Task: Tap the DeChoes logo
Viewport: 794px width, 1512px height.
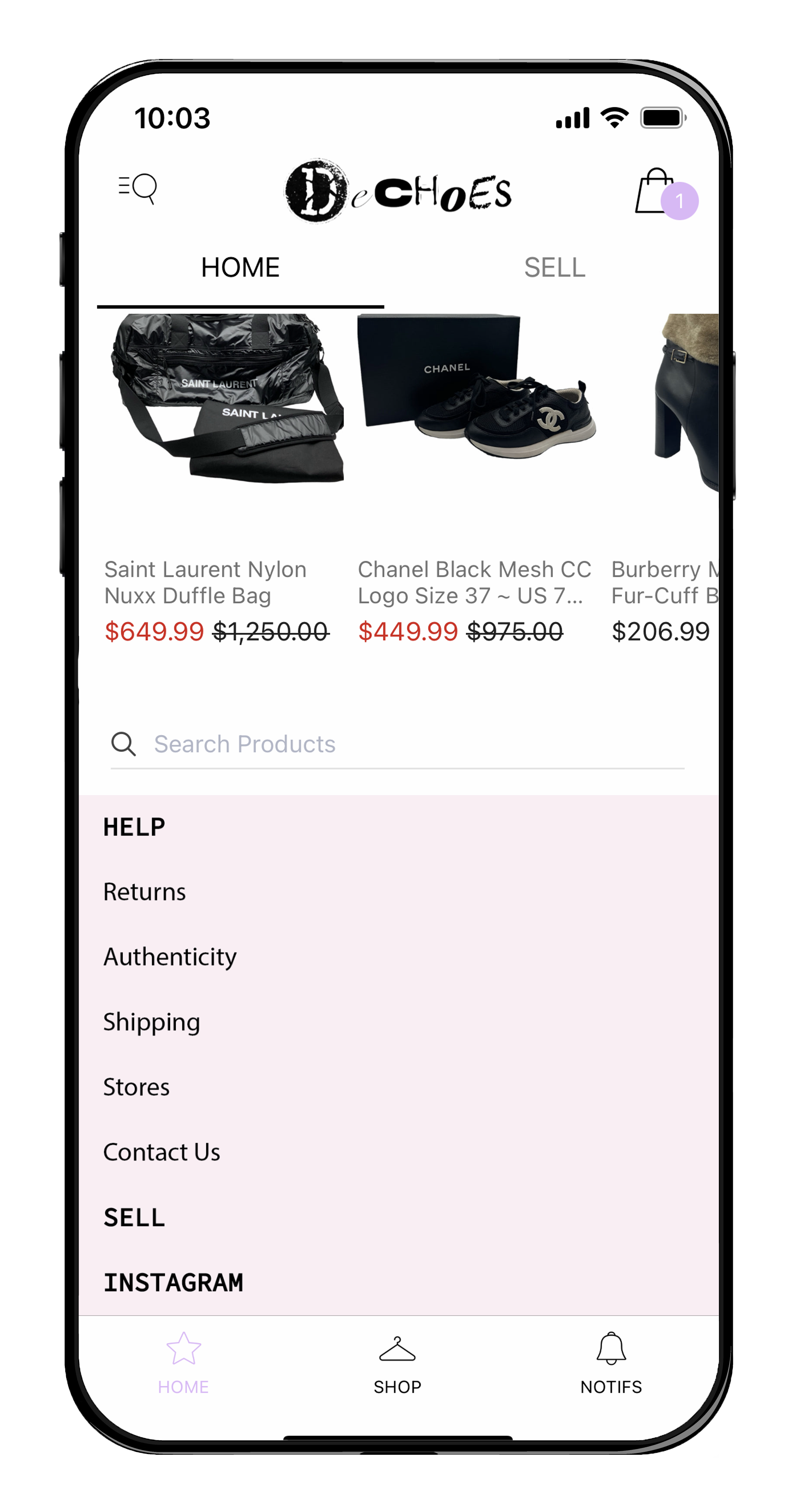Action: click(398, 191)
